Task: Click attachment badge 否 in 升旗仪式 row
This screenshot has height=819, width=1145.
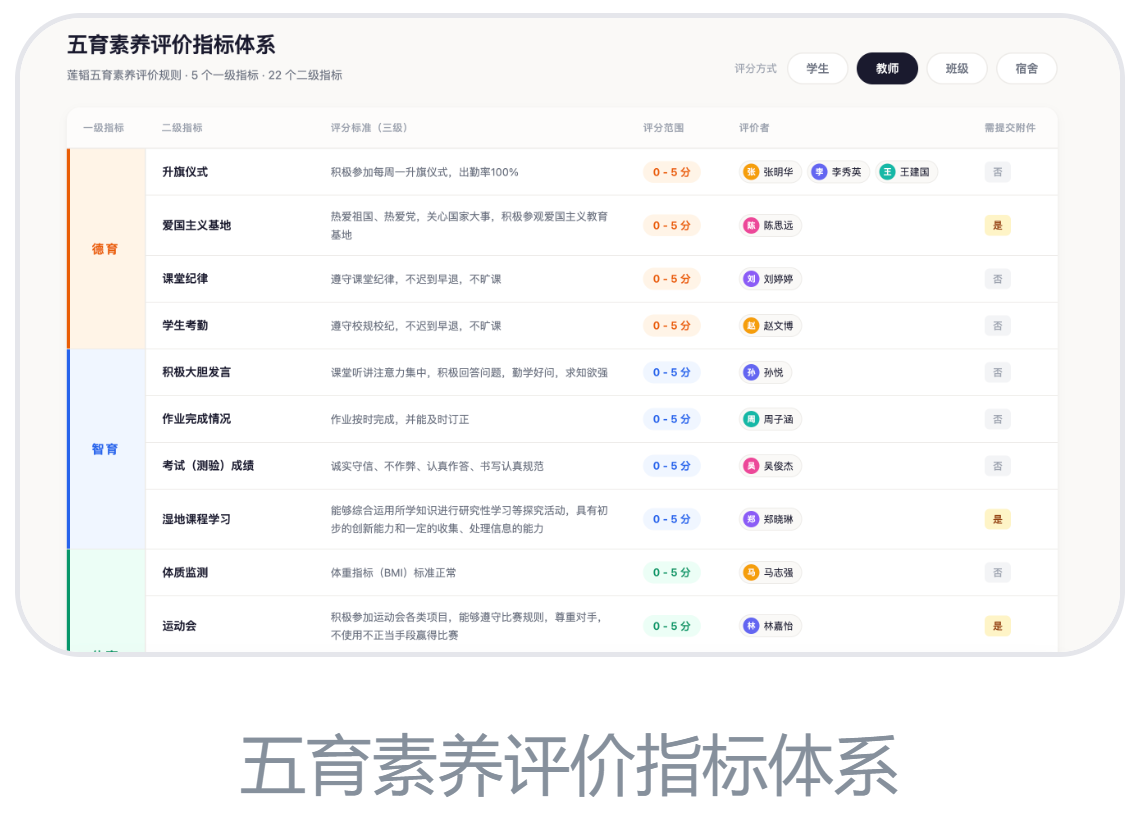Action: (x=997, y=172)
